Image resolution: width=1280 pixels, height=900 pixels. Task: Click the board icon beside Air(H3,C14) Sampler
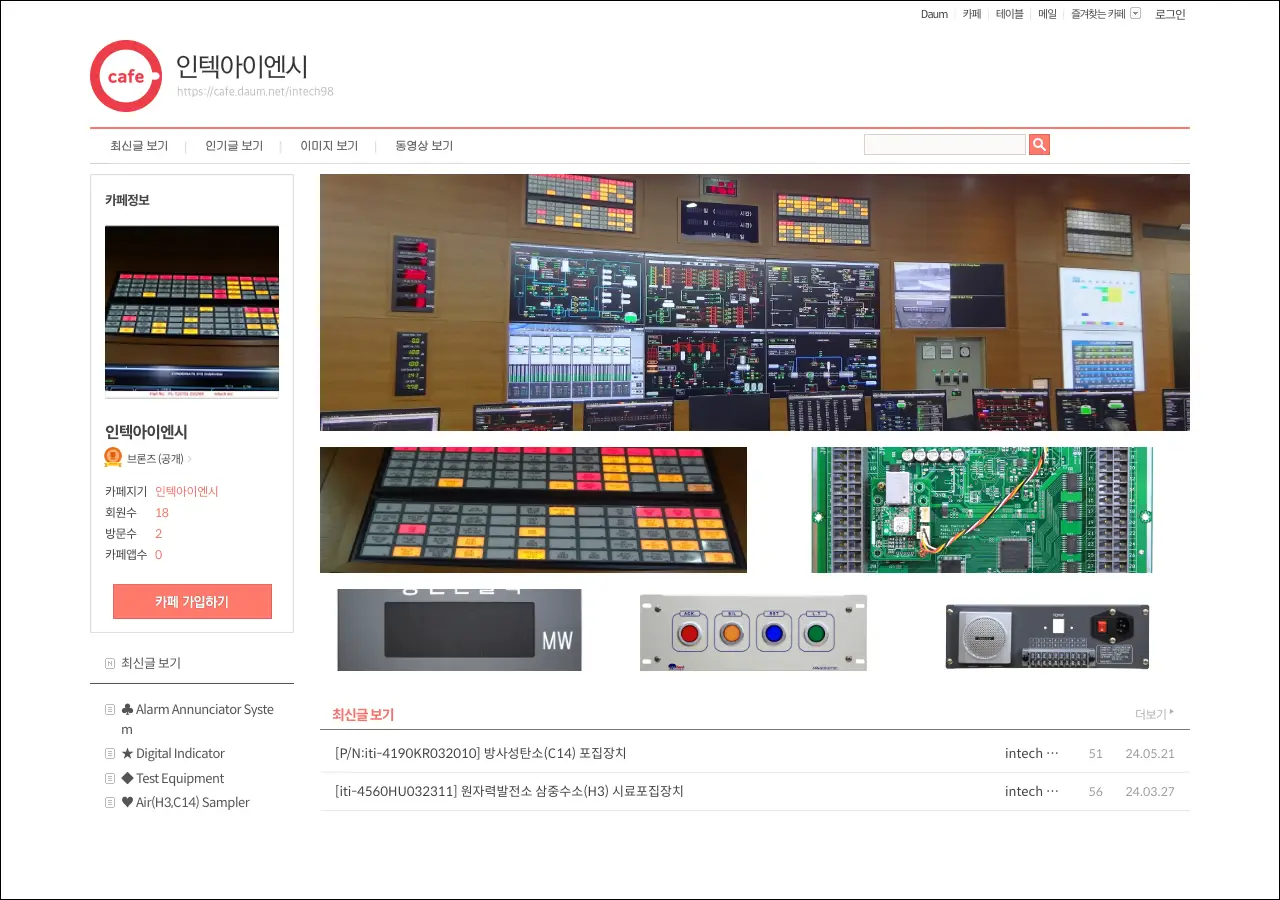[110, 803]
